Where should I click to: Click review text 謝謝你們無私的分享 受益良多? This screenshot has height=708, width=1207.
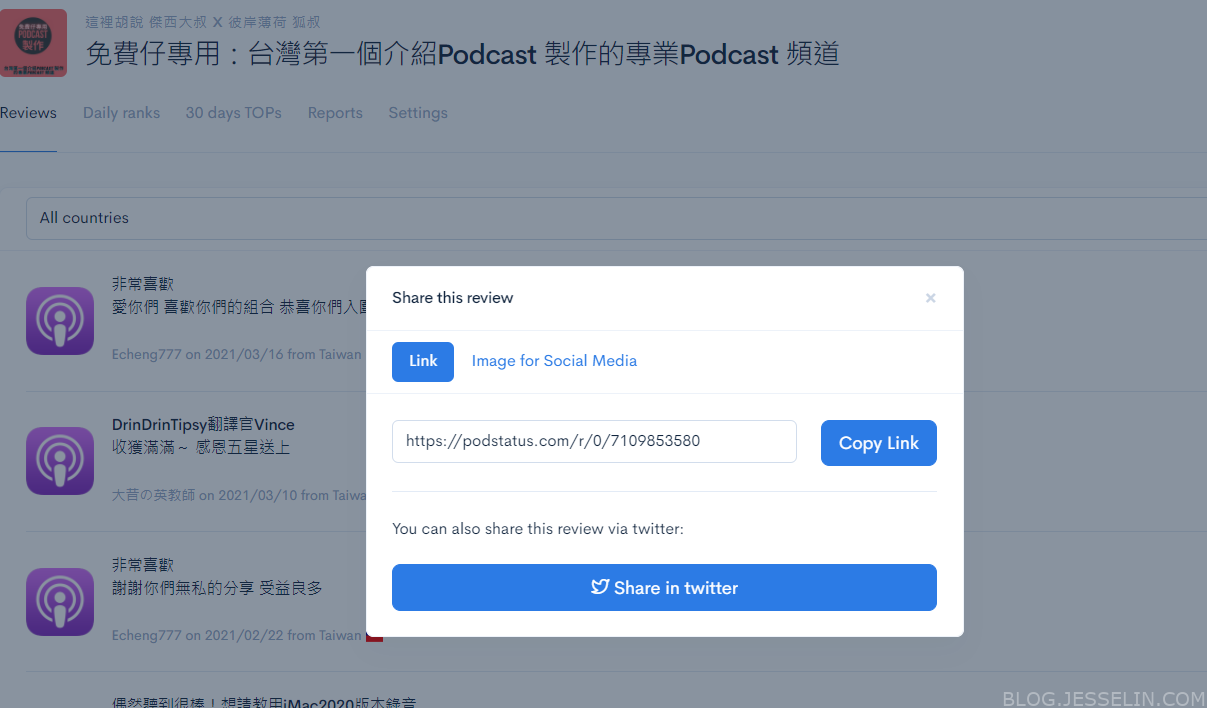(x=217, y=589)
